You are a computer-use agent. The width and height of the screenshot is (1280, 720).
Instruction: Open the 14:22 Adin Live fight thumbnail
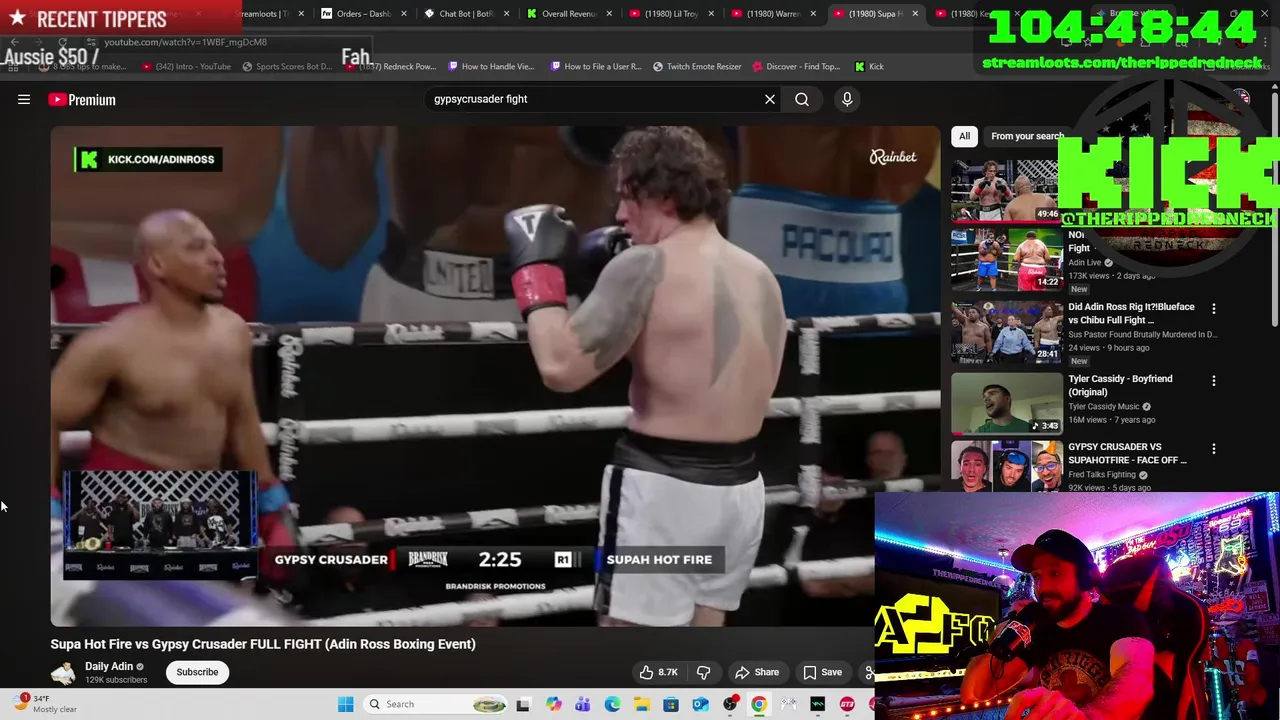pos(1006,259)
